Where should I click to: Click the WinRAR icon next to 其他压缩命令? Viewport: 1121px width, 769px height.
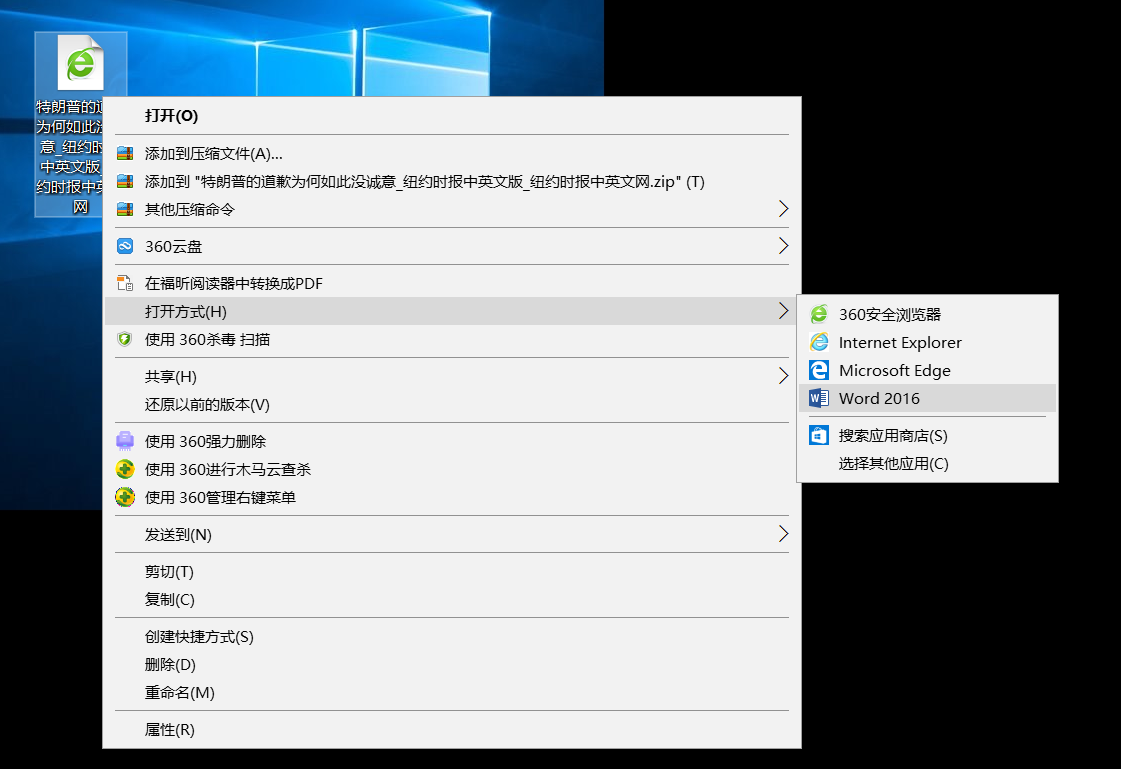[x=125, y=209]
